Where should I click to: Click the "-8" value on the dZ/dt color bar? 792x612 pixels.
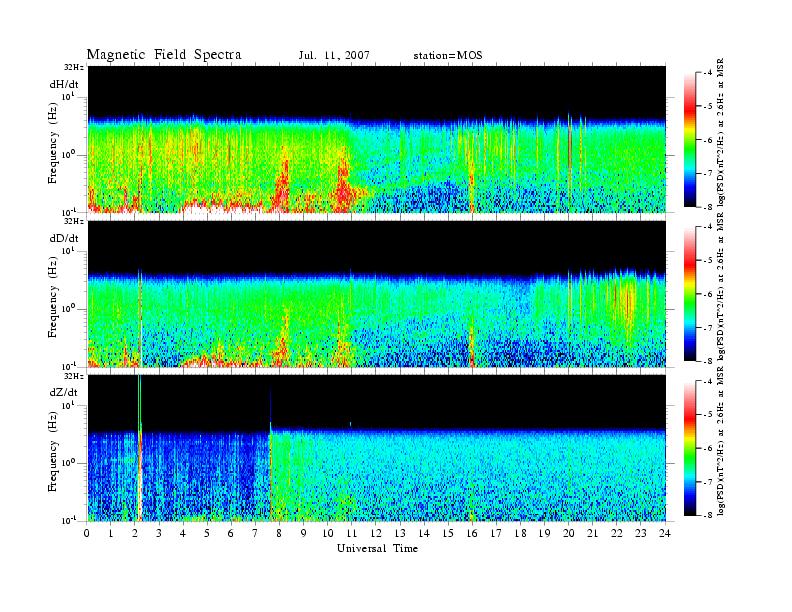[x=708, y=515]
